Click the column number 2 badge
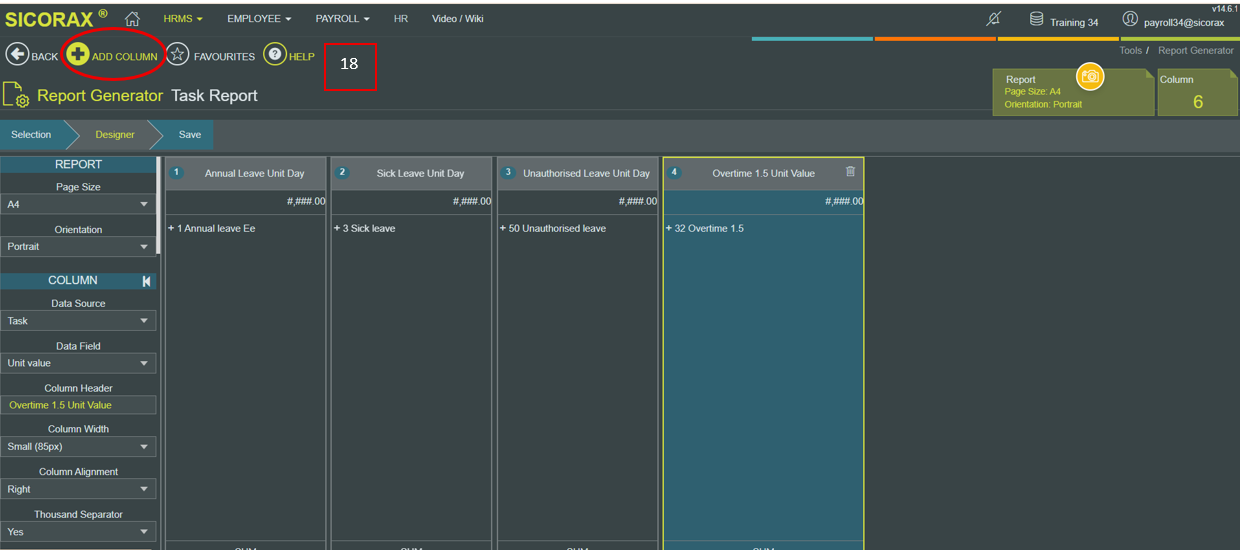This screenshot has height=550, width=1240. [x=342, y=172]
